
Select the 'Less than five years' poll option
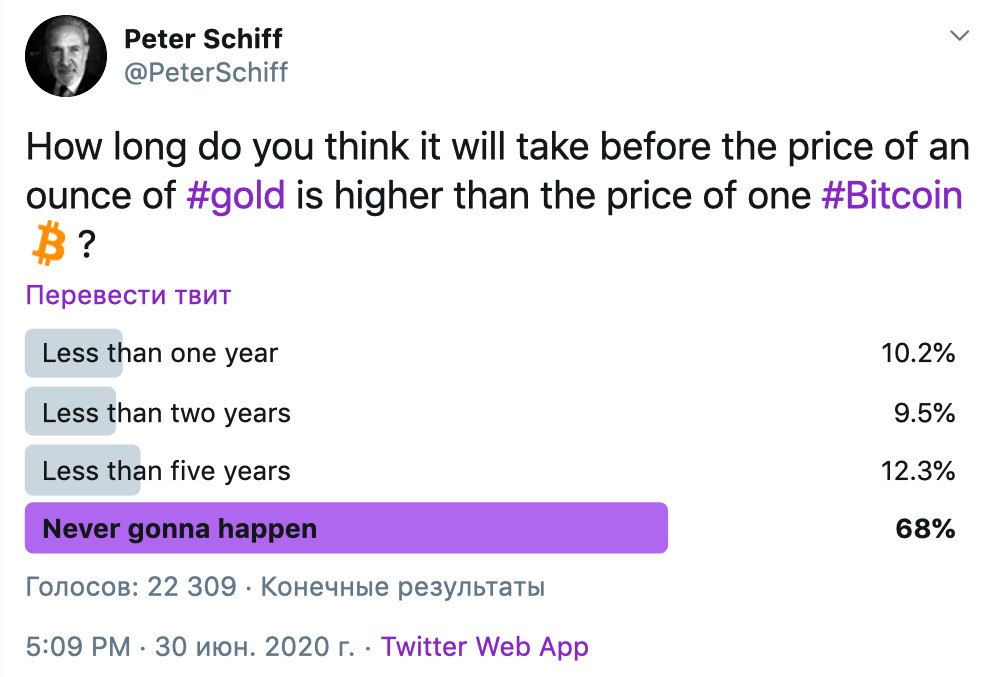[166, 471]
